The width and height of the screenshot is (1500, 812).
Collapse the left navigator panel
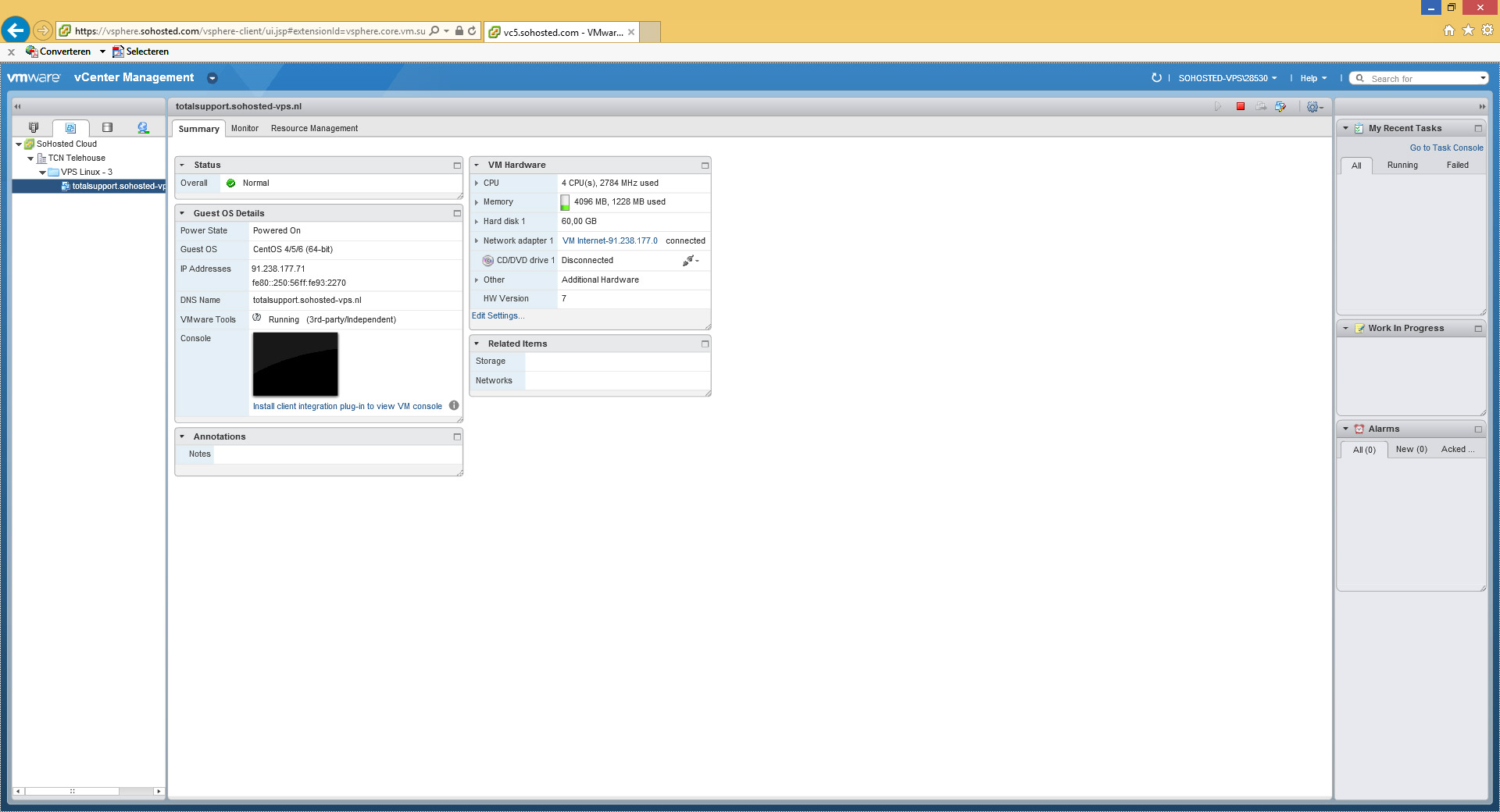coord(17,106)
